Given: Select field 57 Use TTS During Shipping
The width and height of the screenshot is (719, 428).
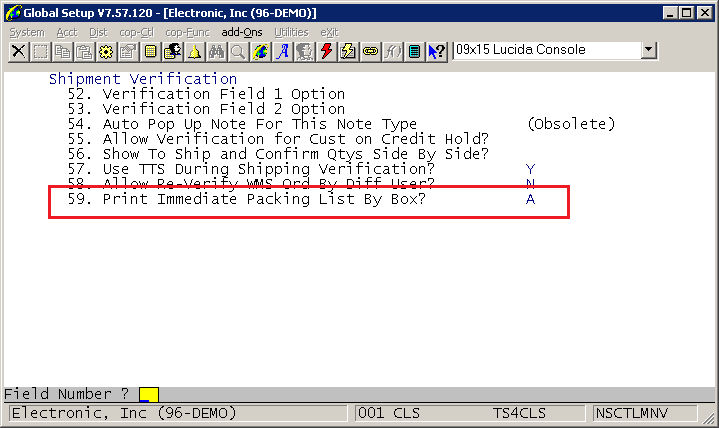Looking at the screenshot, I should [251, 169].
